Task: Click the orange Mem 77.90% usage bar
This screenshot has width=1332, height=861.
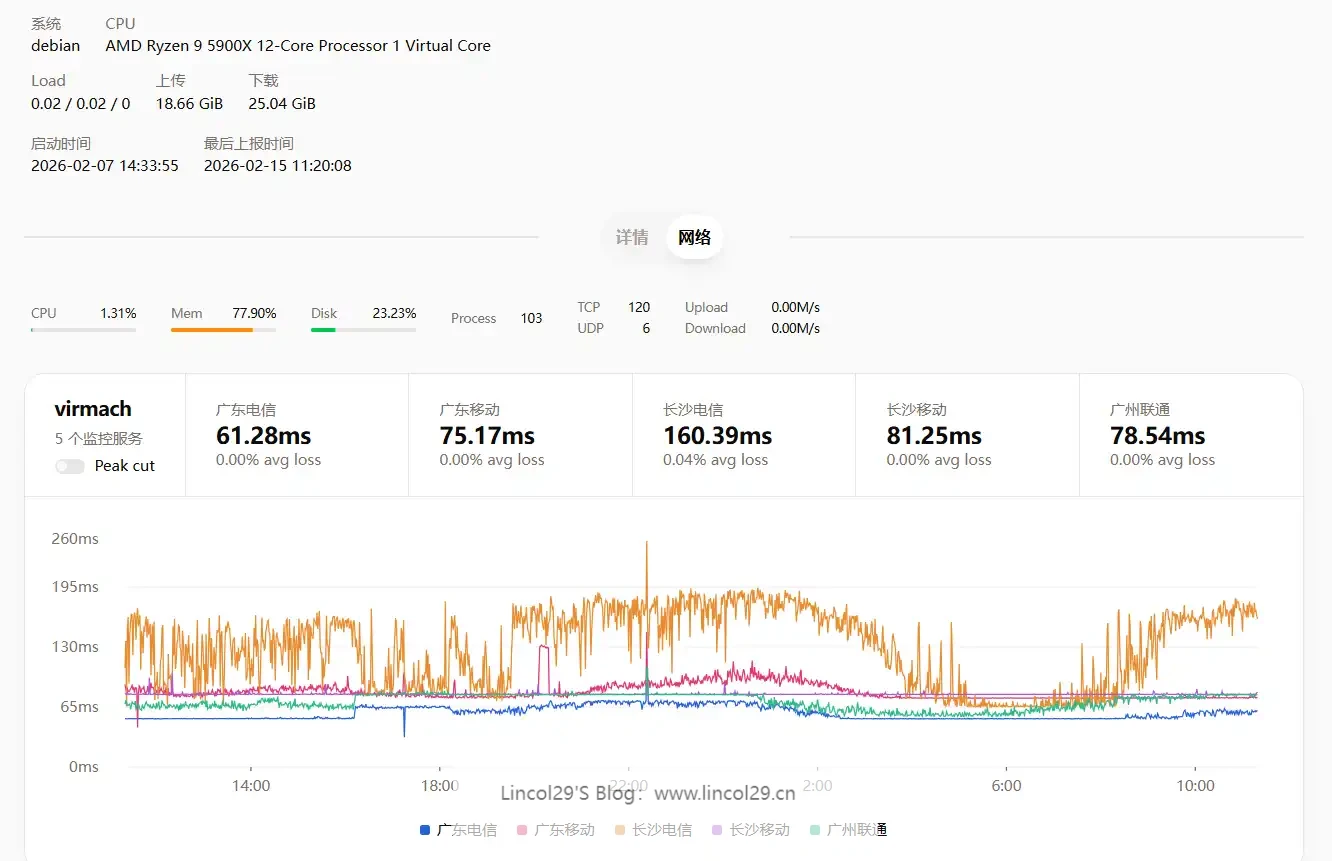Action: pos(223,329)
